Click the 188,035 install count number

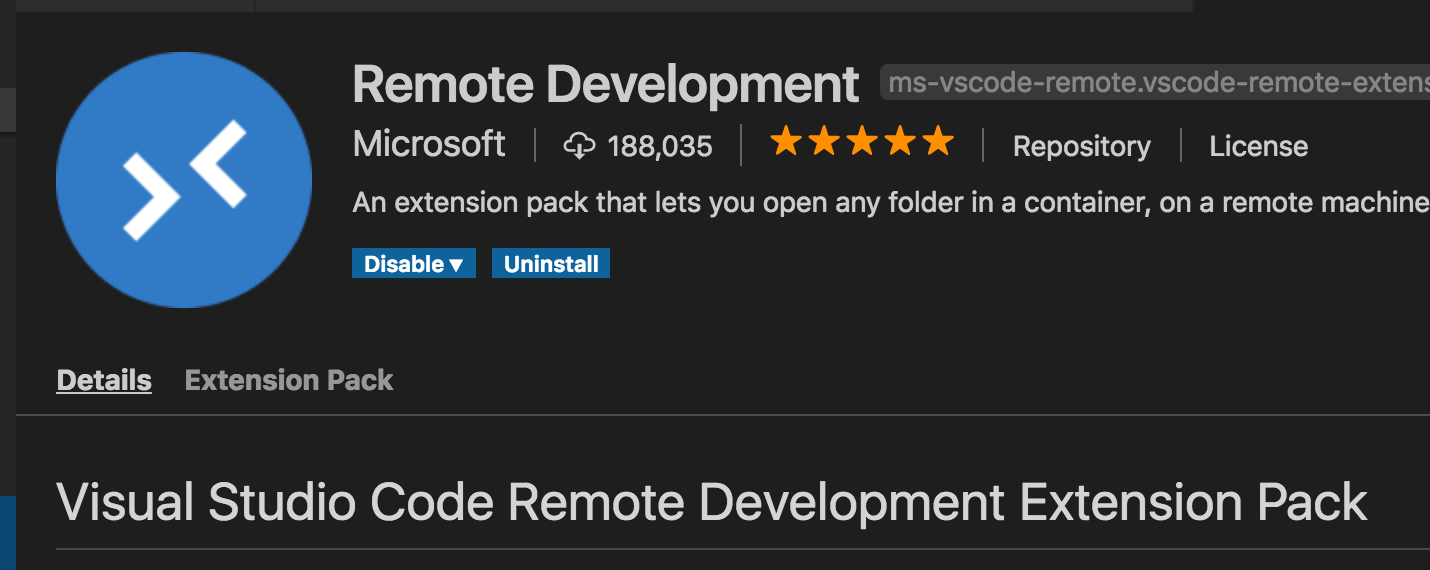tap(660, 147)
